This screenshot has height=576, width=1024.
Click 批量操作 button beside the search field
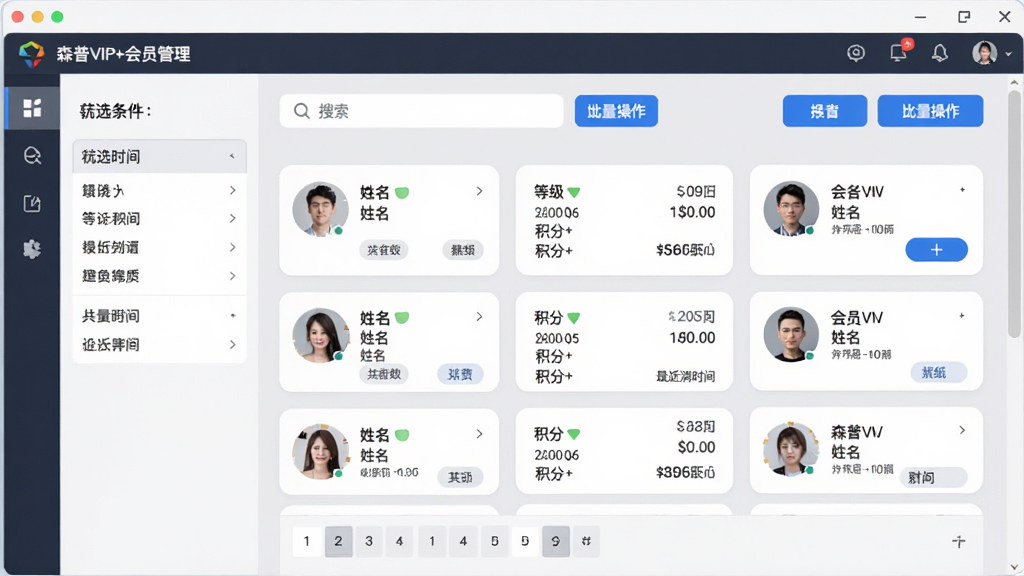point(616,111)
